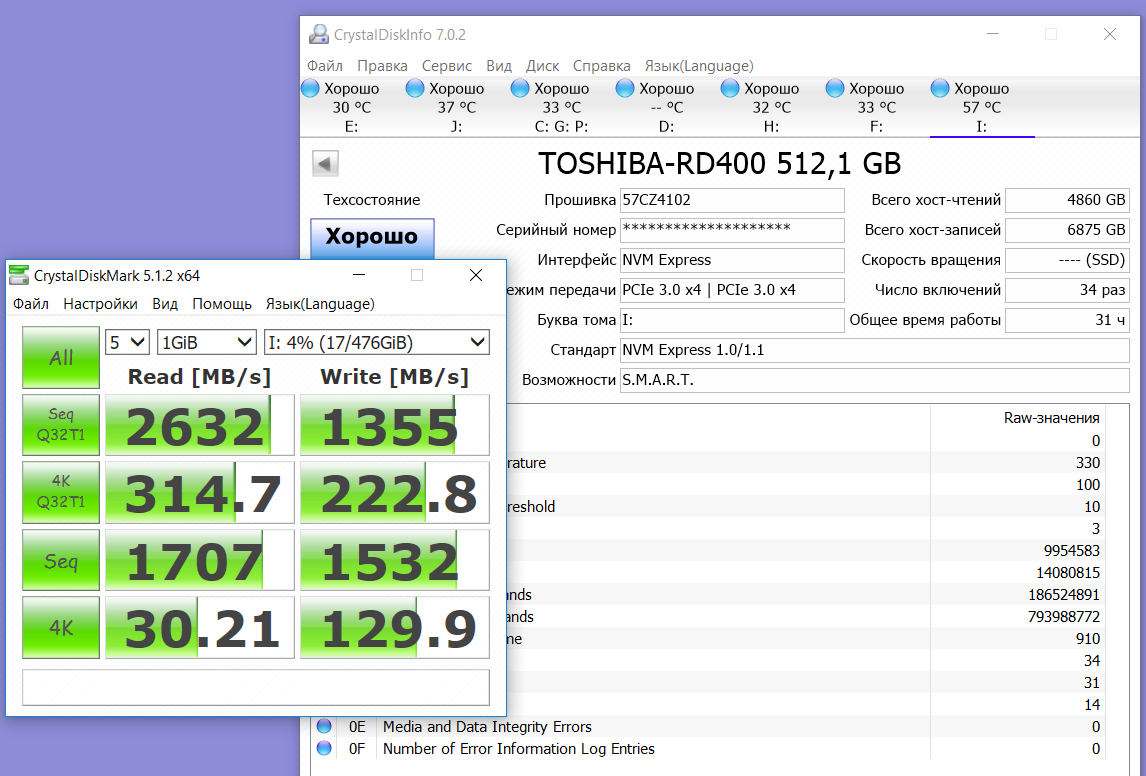The width and height of the screenshot is (1146, 776).
Task: Click the masked serial number field
Action: (732, 230)
